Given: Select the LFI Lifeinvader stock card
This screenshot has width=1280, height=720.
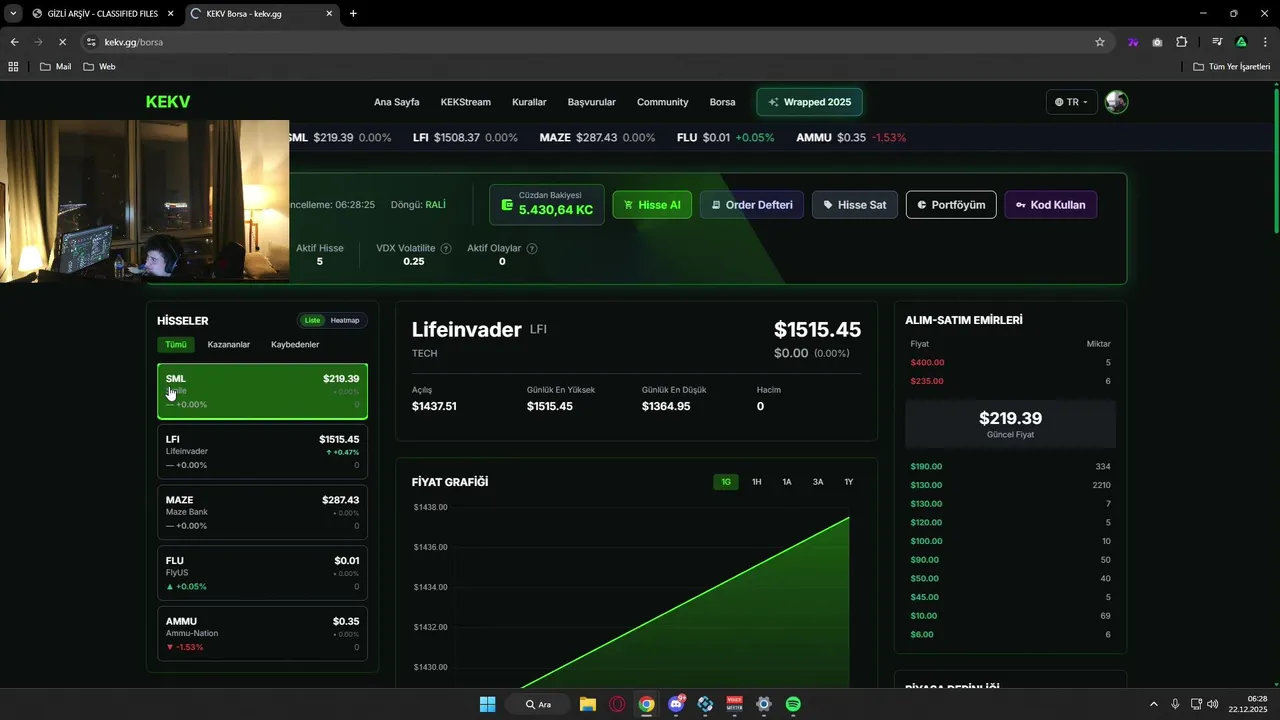Looking at the screenshot, I should point(262,452).
